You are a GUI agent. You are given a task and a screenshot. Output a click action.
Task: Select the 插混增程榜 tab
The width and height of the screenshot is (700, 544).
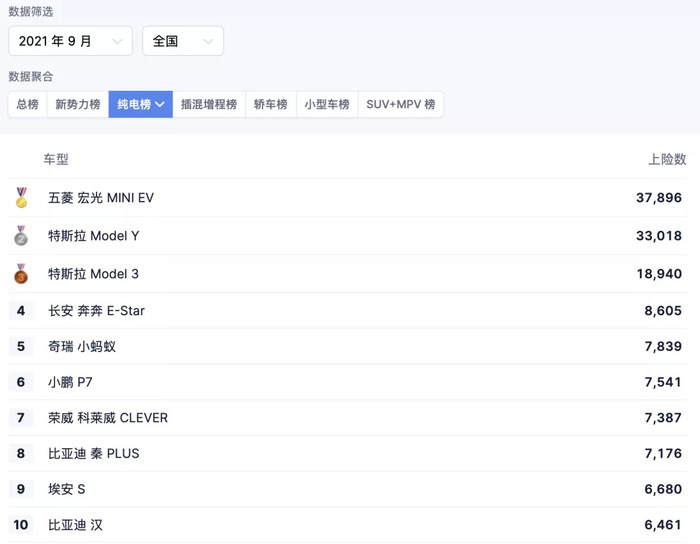point(209,104)
